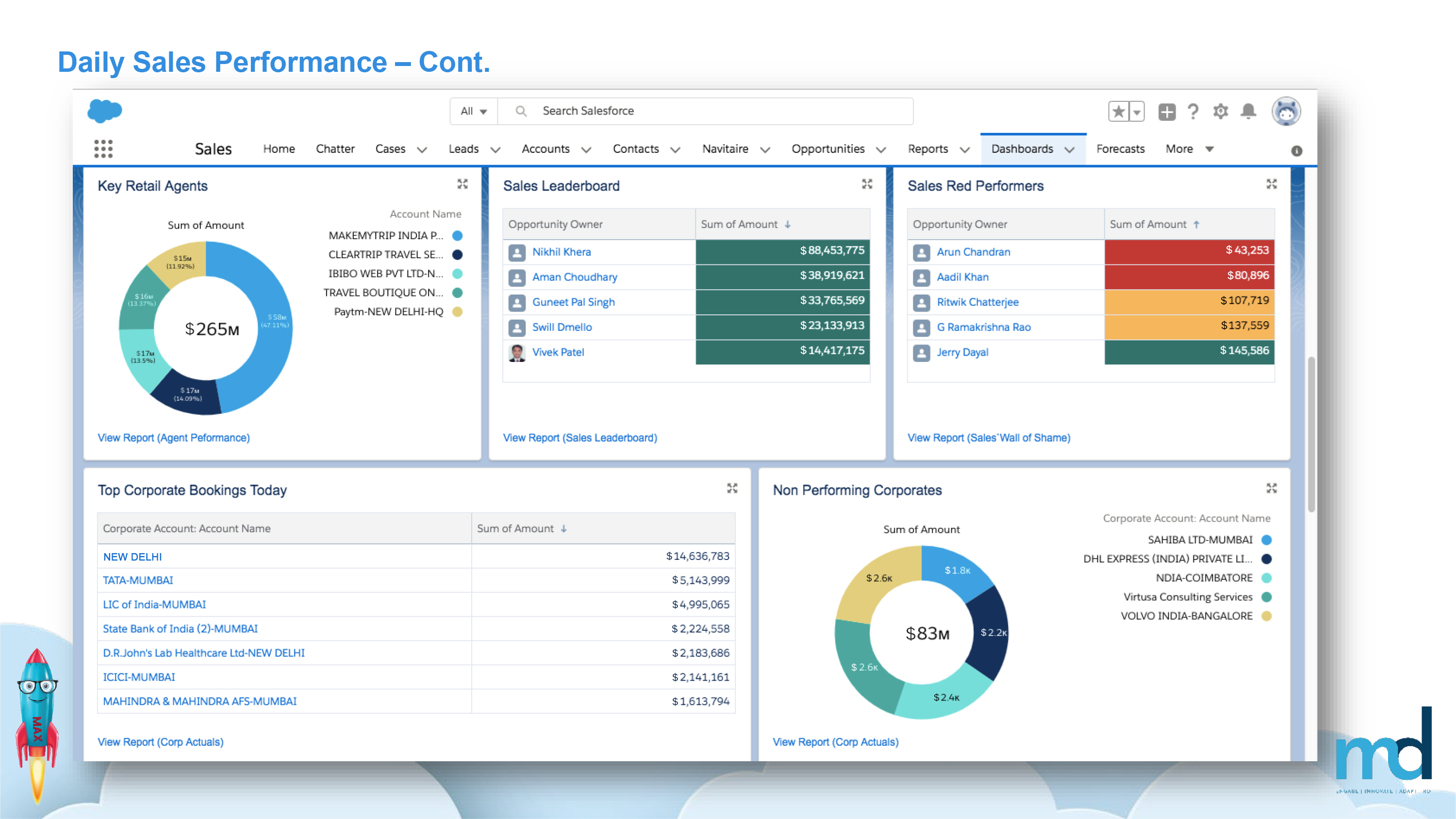Open the Opportunities tab dropdown chevron

click(880, 150)
